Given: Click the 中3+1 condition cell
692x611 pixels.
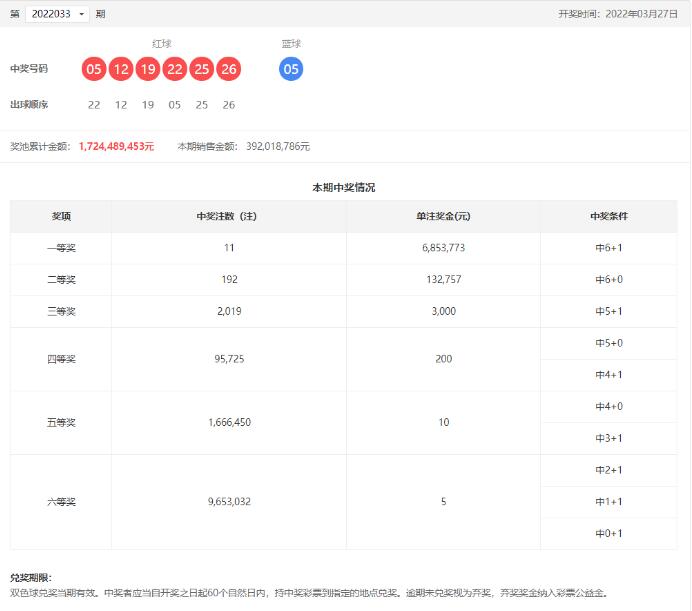Looking at the screenshot, I should pos(609,438).
